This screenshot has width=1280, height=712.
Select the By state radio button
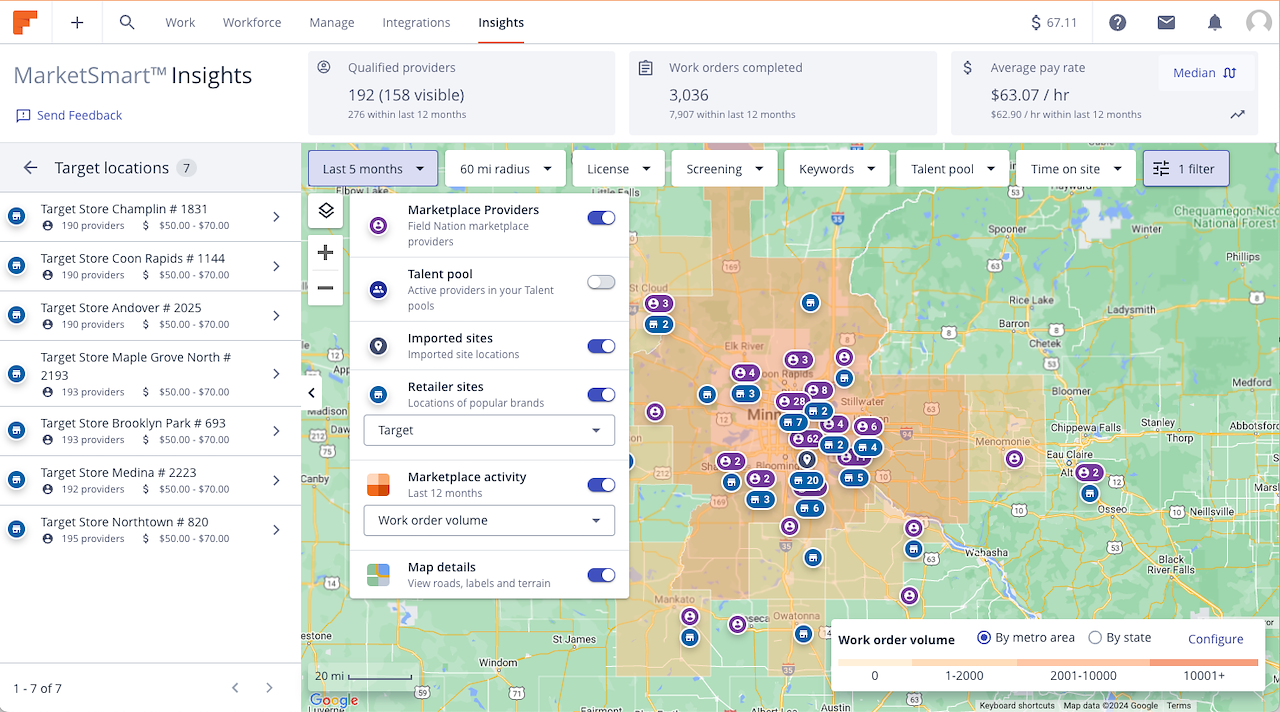[1095, 638]
